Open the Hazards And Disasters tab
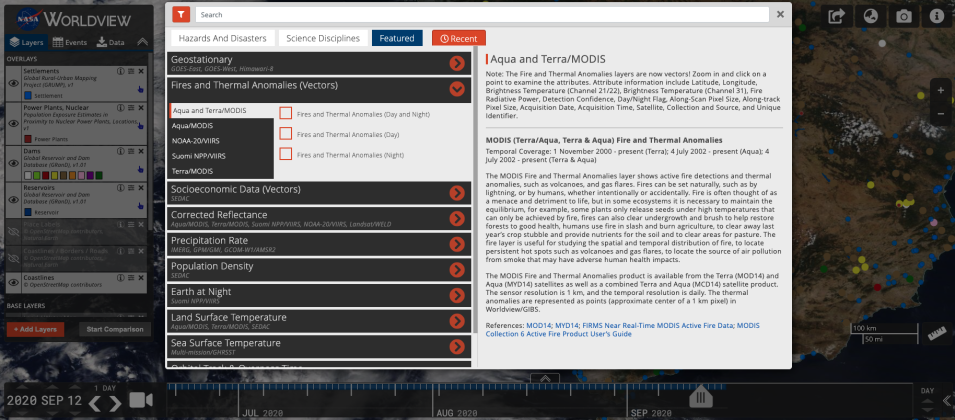The width and height of the screenshot is (955, 420). click(222, 38)
